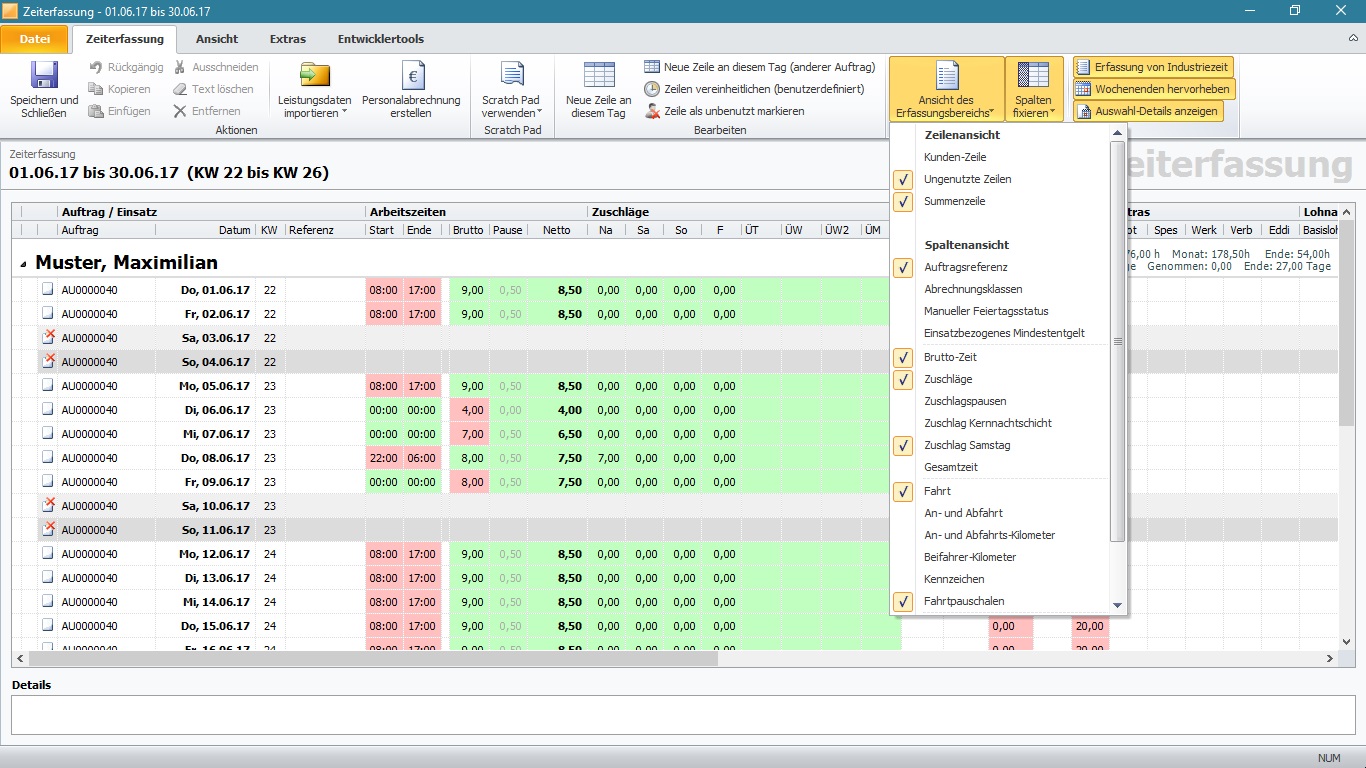Click Zeilen vereinheitlichen (benutzerdefiniert)
Image resolution: width=1366 pixels, height=768 pixels.
(763, 89)
